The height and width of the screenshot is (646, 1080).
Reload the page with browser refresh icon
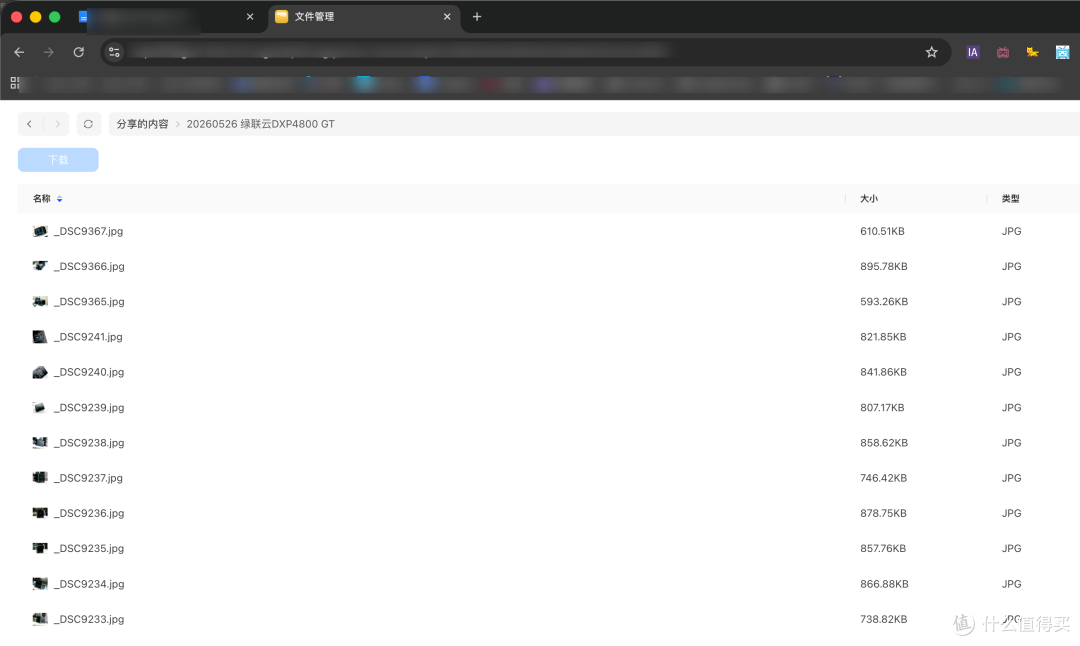coord(79,52)
